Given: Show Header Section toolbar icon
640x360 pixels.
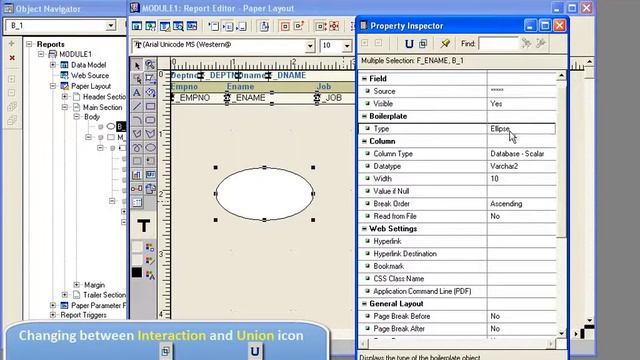Looking at the screenshot, I should point(214,26).
